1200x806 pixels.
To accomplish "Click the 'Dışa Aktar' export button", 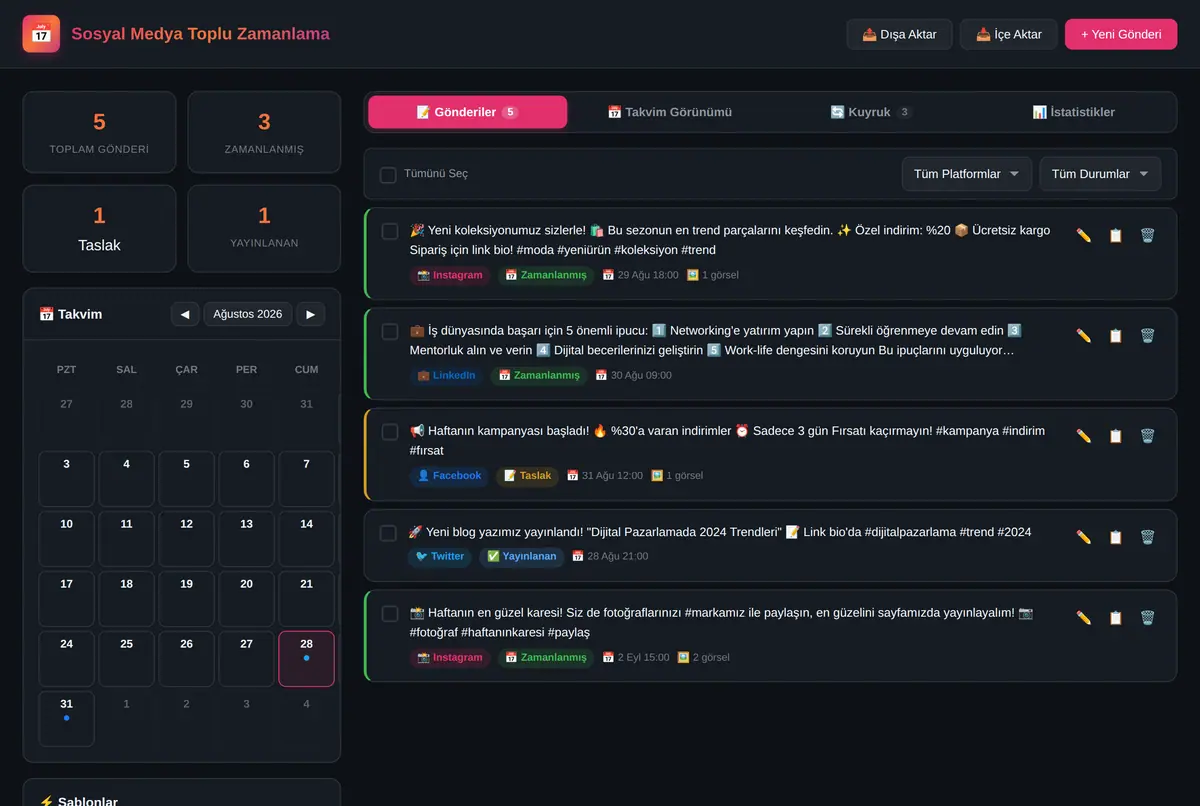I will tap(899, 34).
